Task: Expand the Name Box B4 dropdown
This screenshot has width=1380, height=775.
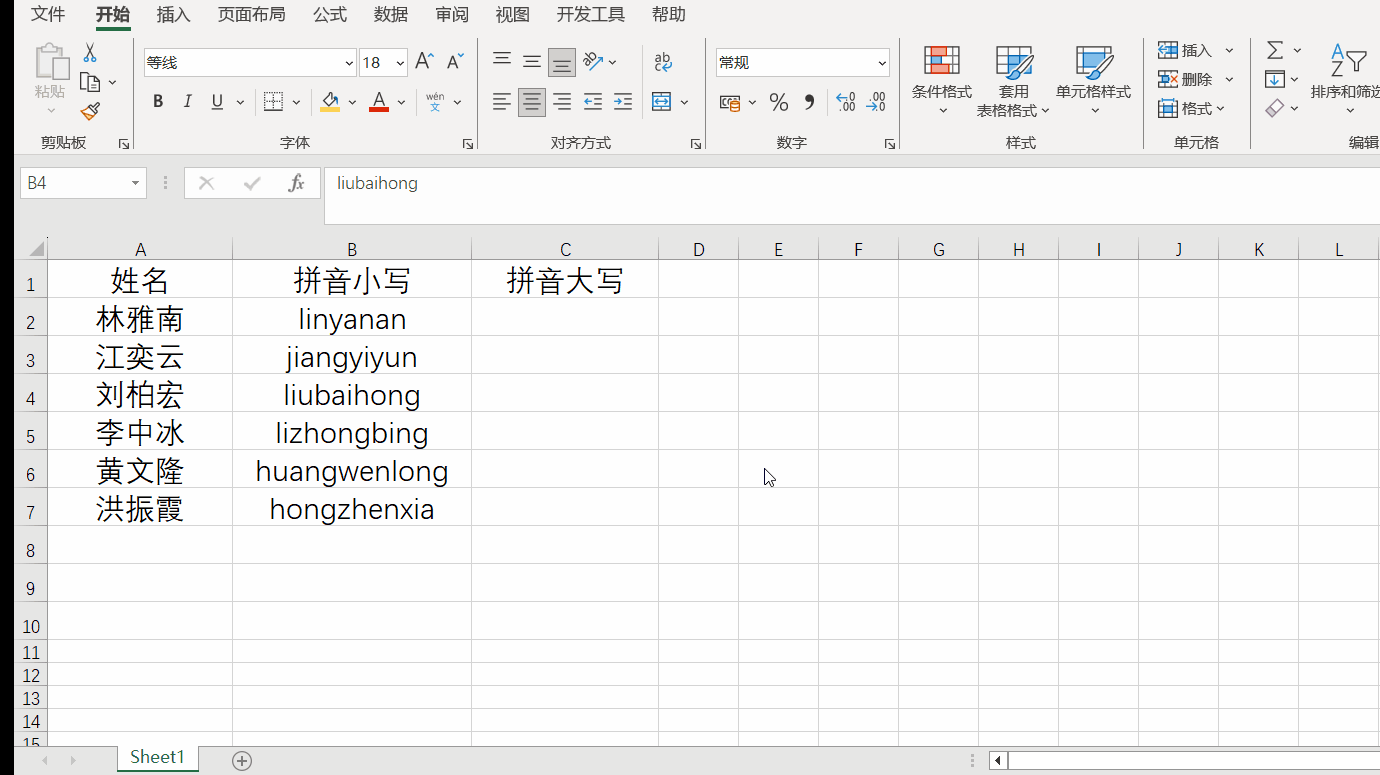Action: tap(135, 183)
